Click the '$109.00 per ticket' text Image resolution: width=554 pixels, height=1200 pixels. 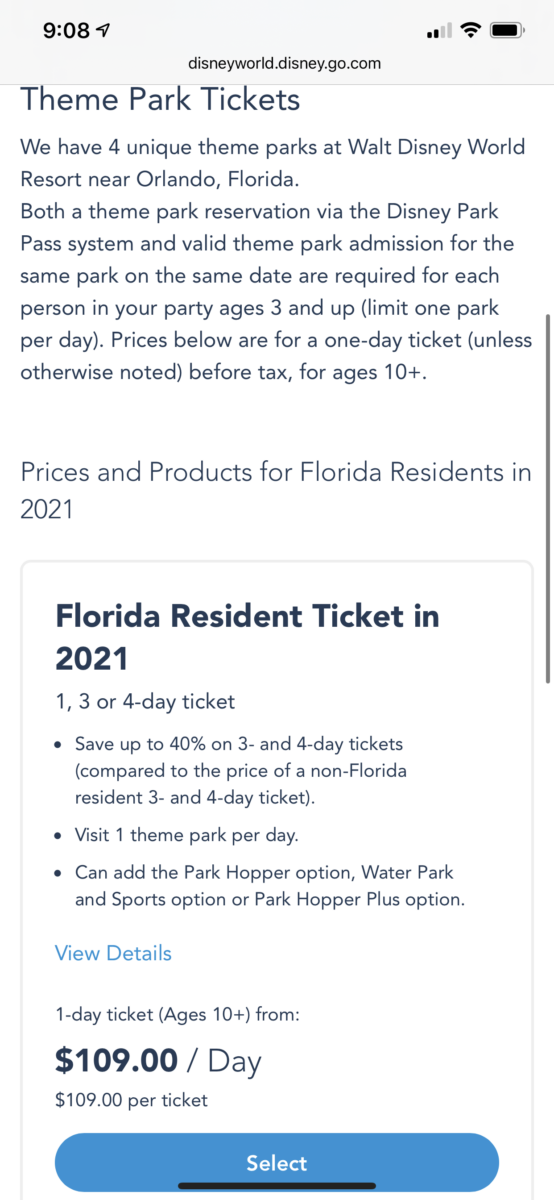(132, 1100)
